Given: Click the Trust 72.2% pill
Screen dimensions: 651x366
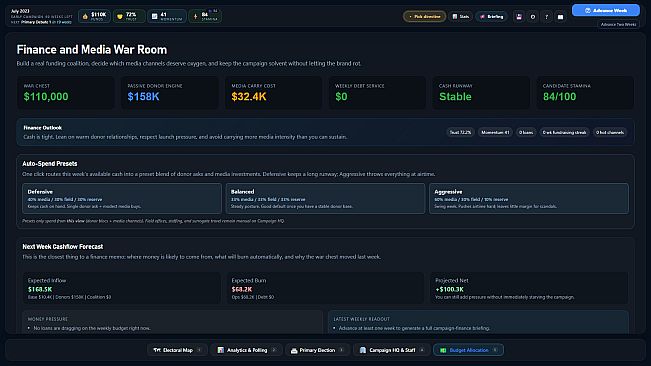Looking at the screenshot, I should click(460, 132).
